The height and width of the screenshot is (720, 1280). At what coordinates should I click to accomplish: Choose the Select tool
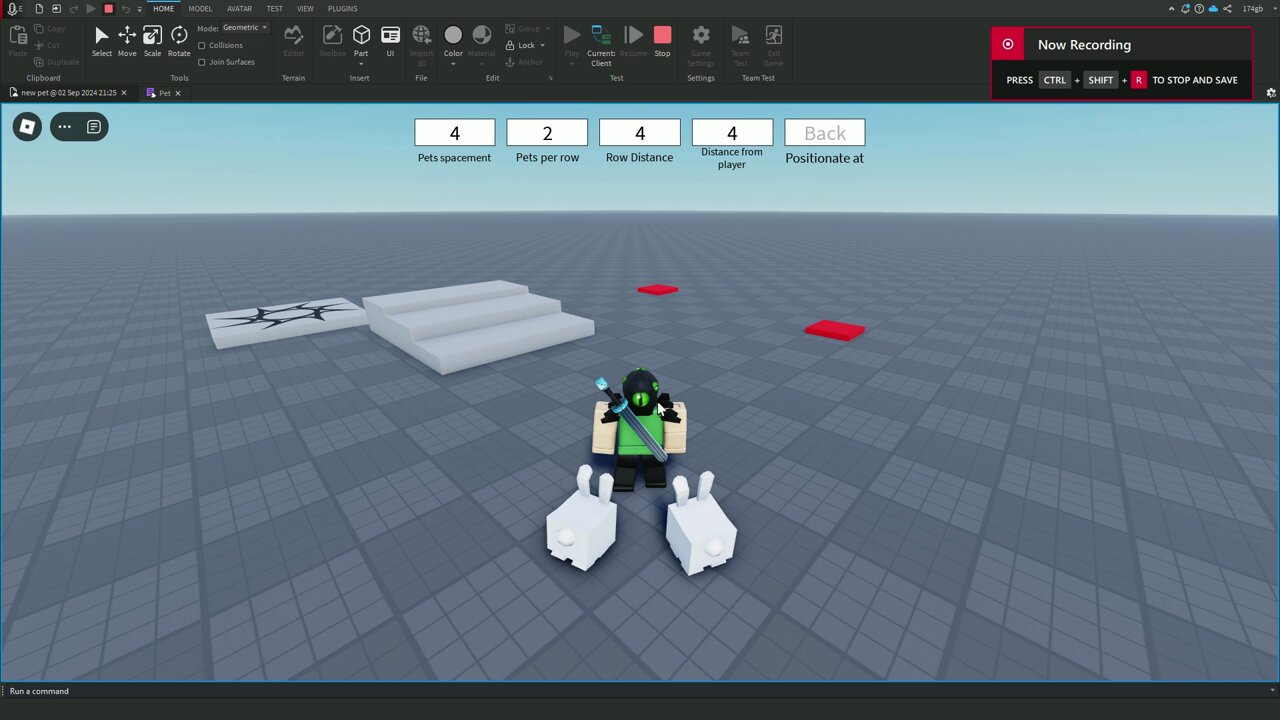101,41
